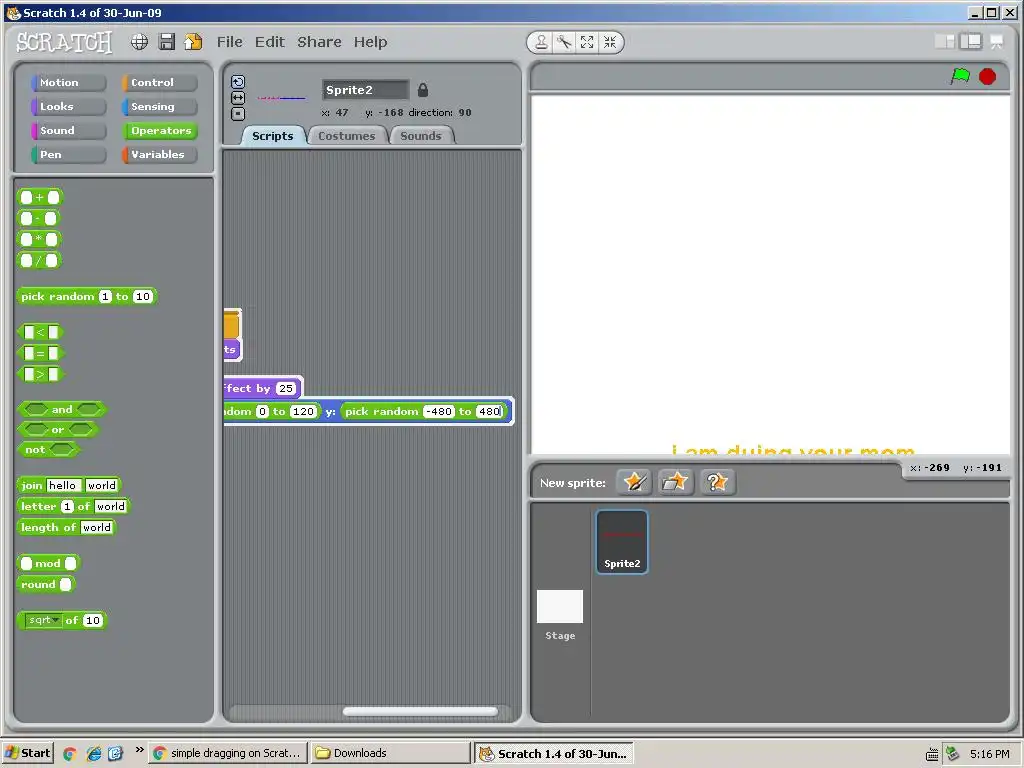Enter presentation mode
Image resolution: width=1024 pixels, height=768 pixels.
coord(997,42)
